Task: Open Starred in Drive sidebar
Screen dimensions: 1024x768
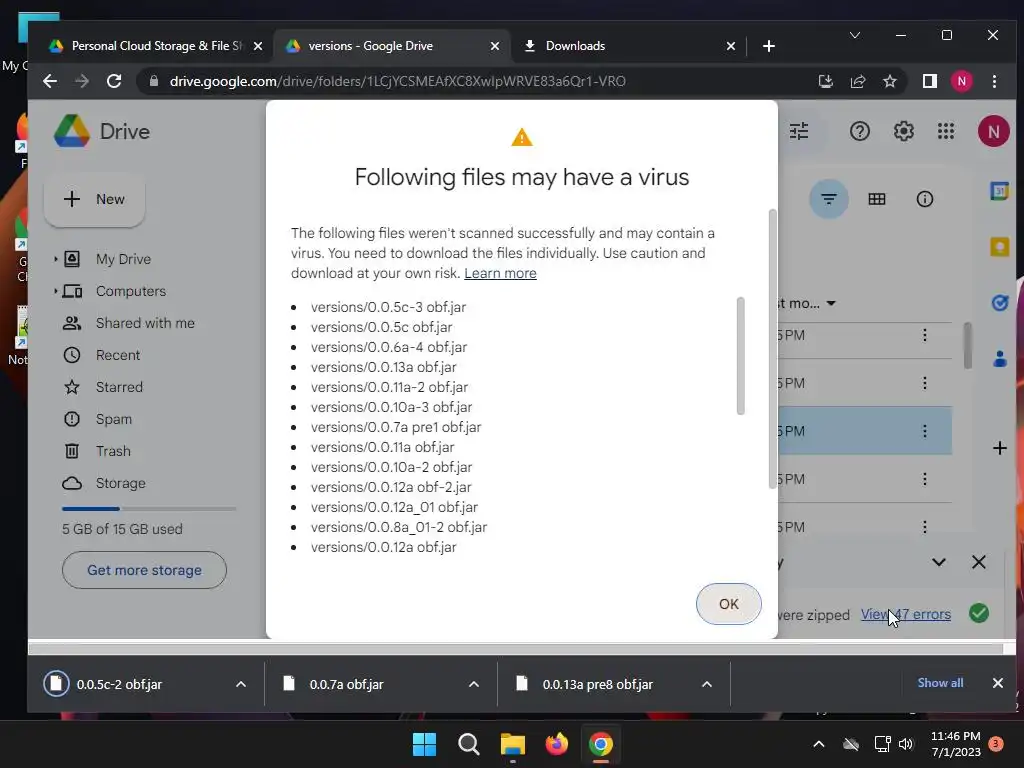Action: pos(119,387)
